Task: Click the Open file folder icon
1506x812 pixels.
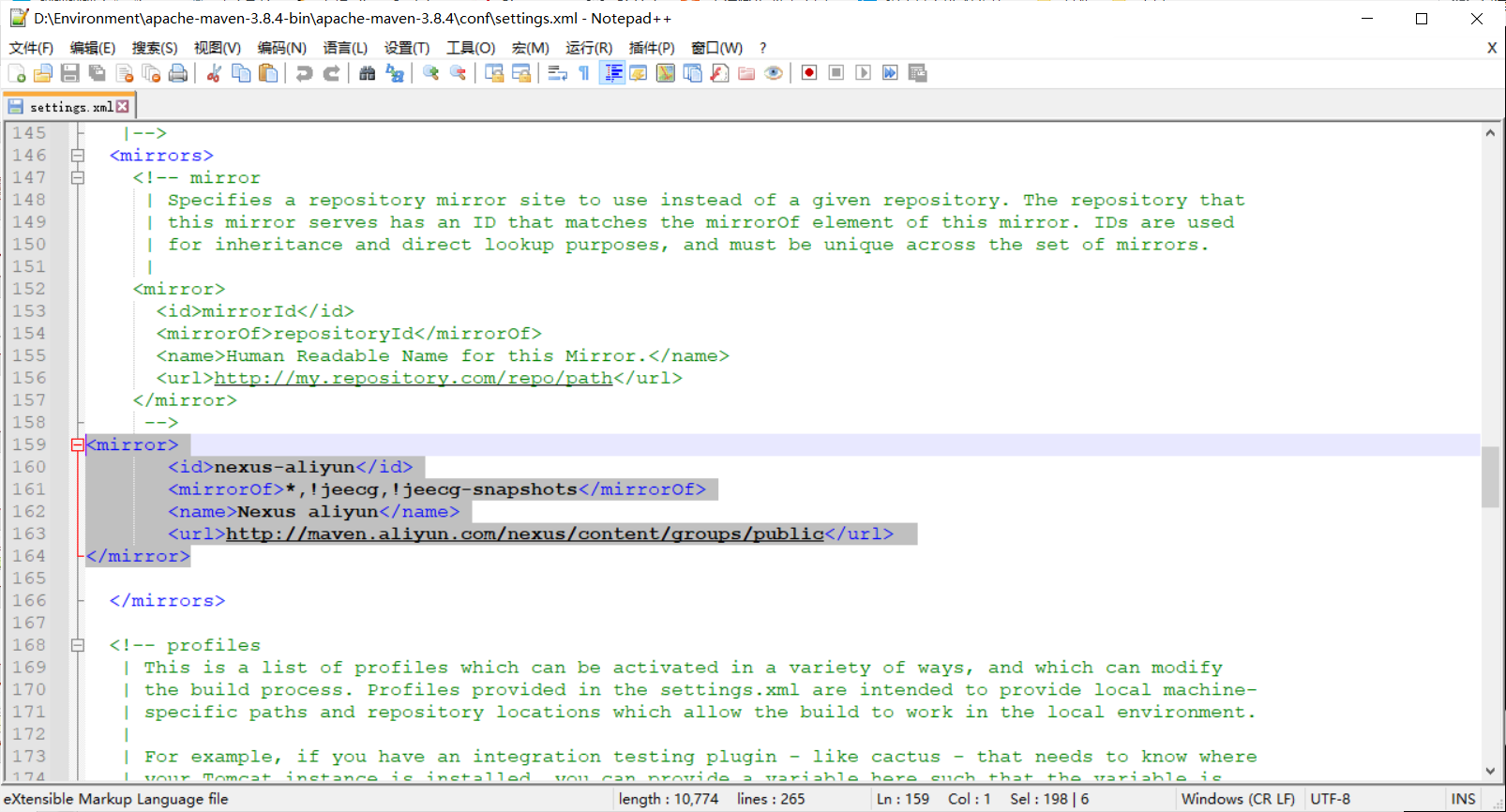Action: pos(43,73)
